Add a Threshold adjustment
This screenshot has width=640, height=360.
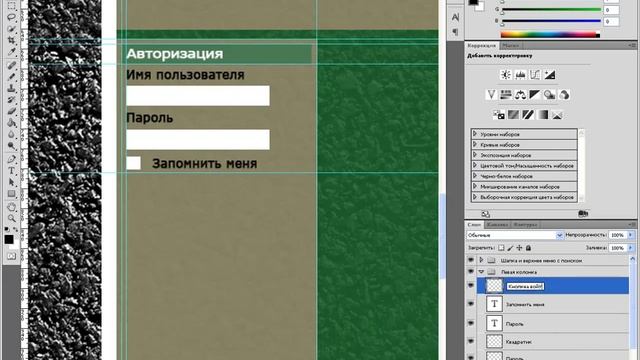[x=528, y=115]
